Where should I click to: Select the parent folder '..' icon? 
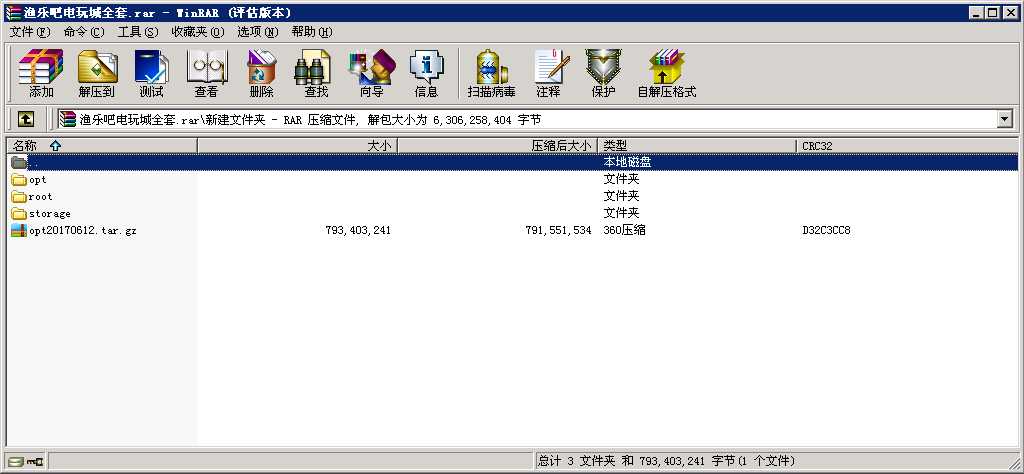pos(19,162)
